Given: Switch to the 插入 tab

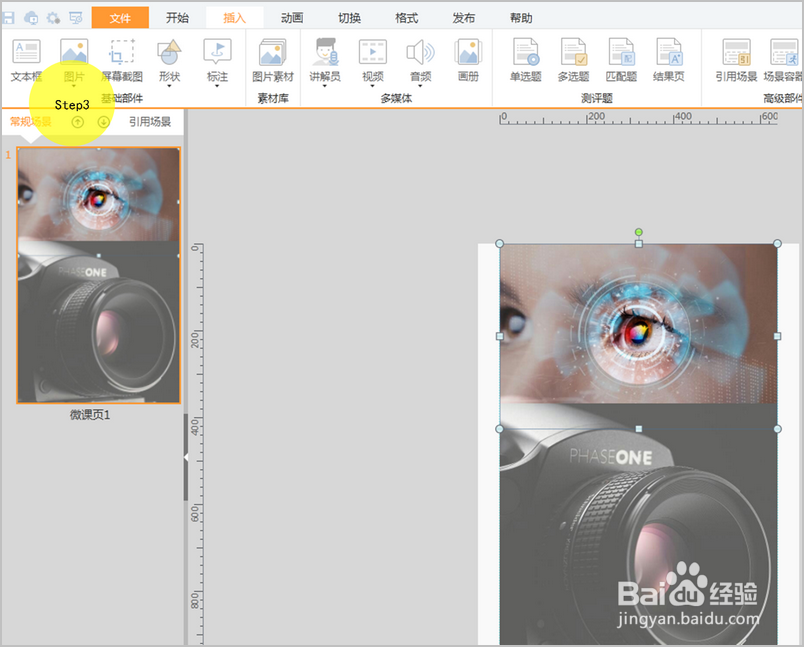Looking at the screenshot, I should 234,18.
